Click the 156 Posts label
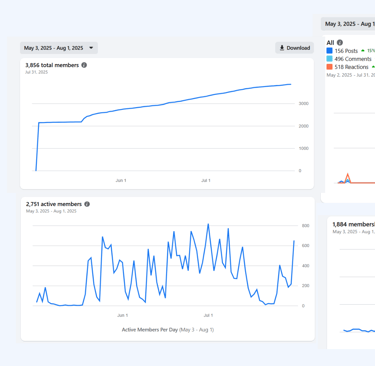375x366 pixels. 346,51
